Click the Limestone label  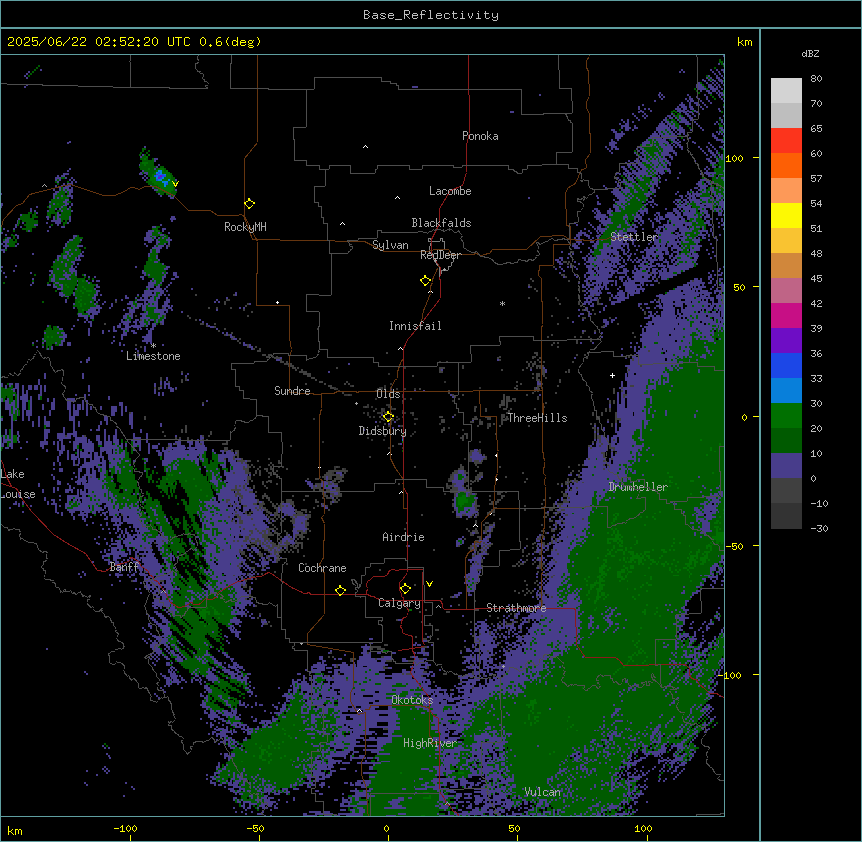(x=153, y=356)
